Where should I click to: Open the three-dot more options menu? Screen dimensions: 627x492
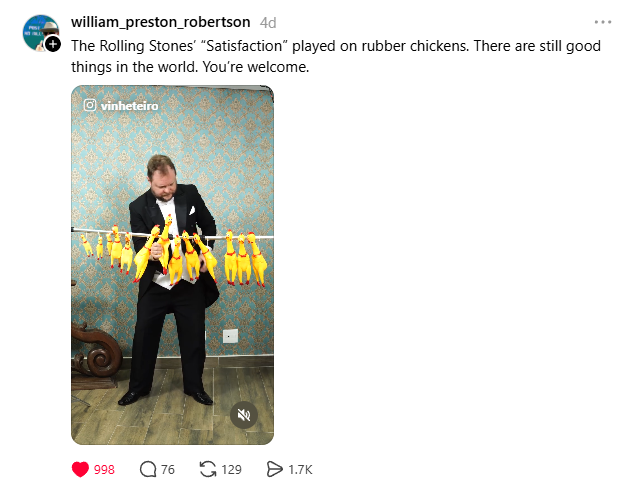pos(603,22)
